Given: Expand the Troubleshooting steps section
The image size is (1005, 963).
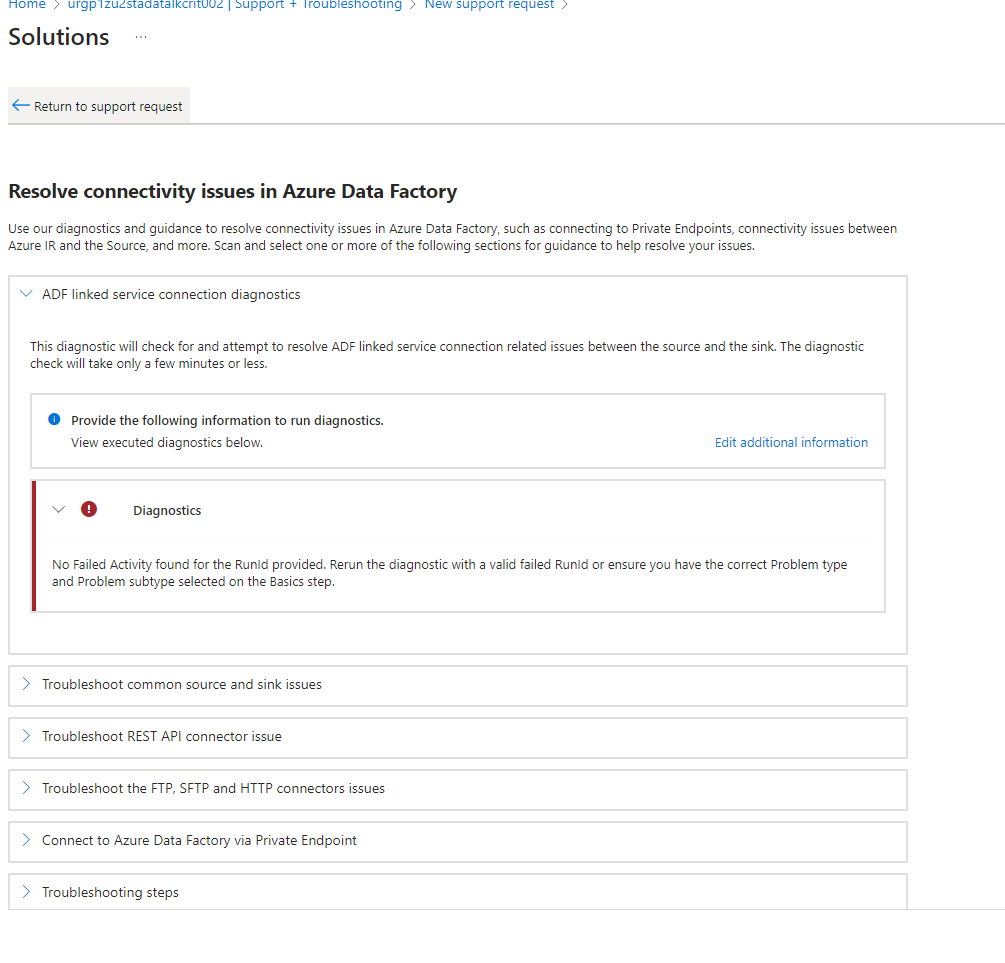Looking at the screenshot, I should [x=458, y=892].
